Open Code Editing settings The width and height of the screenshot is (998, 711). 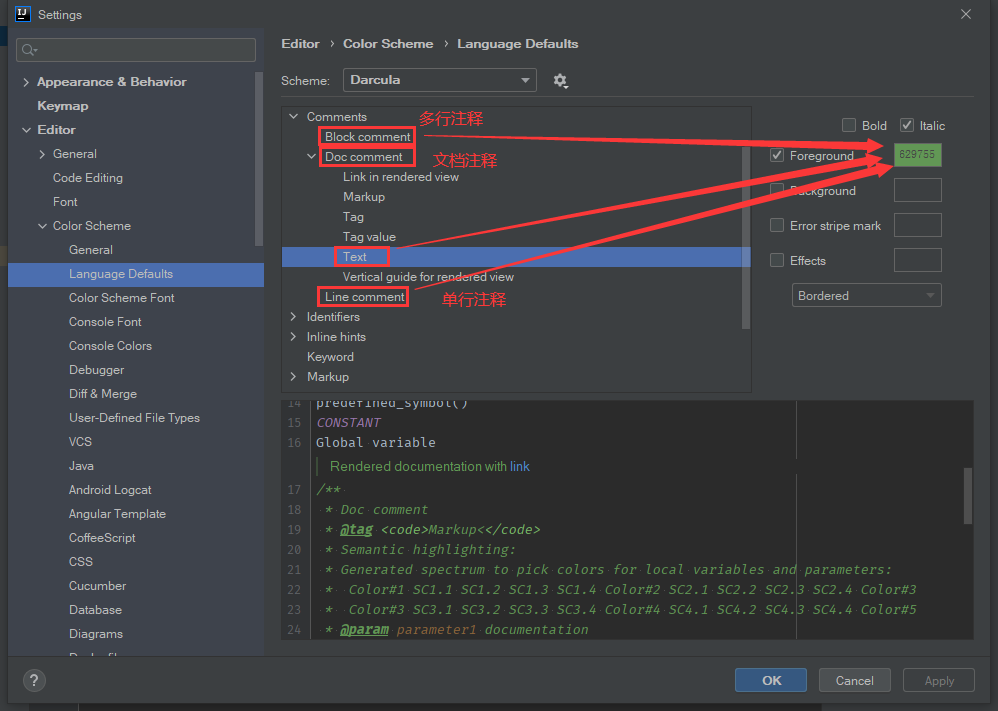(88, 178)
